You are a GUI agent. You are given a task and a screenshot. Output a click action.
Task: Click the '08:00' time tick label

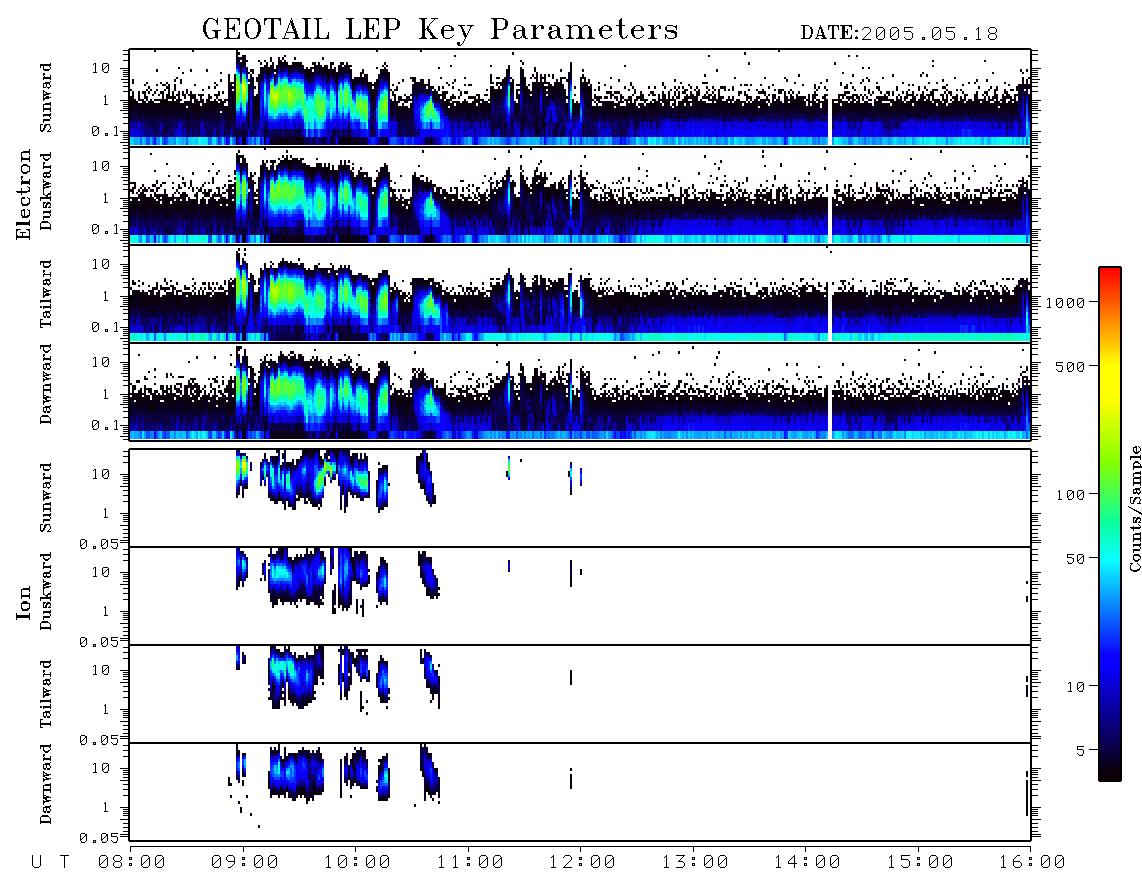[x=132, y=862]
